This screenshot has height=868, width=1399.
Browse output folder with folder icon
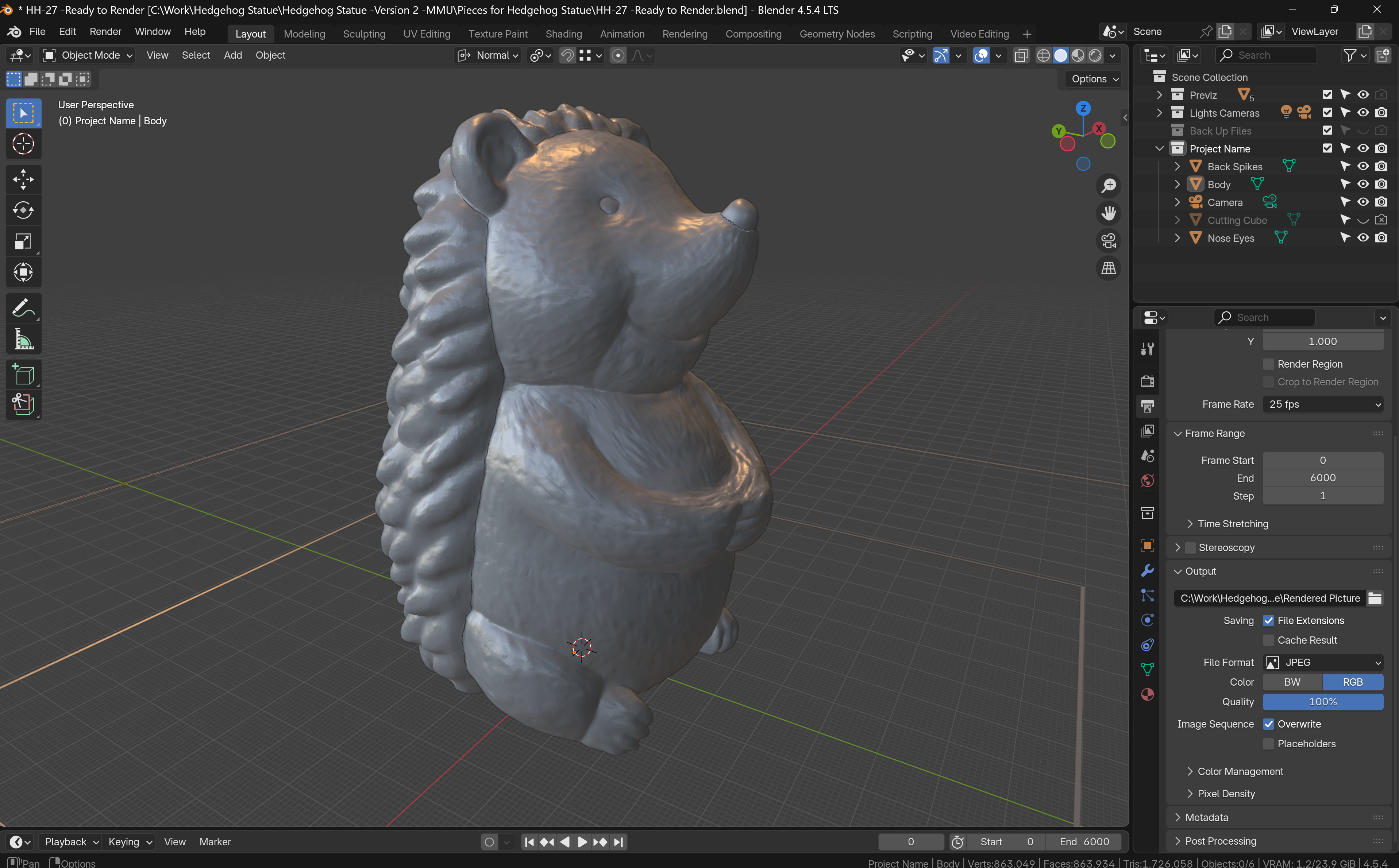click(1375, 598)
